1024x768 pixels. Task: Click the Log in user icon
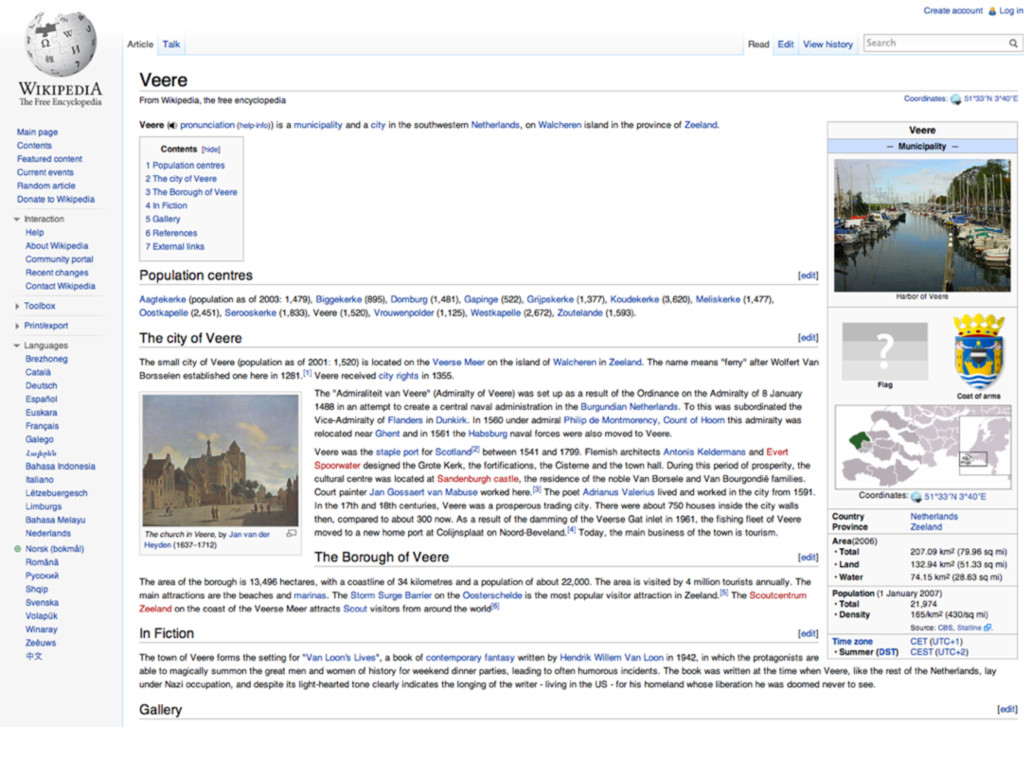tap(992, 11)
